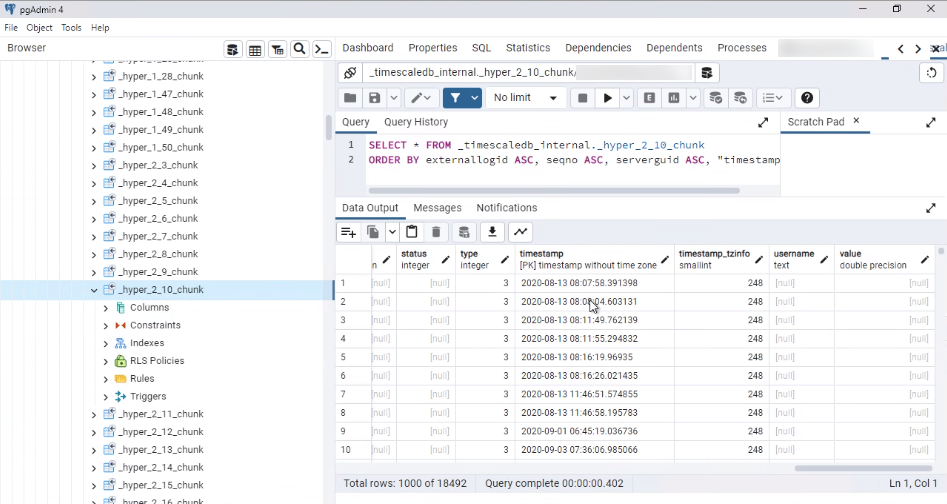
Task: Switch to the Messages tab
Action: (x=437, y=208)
